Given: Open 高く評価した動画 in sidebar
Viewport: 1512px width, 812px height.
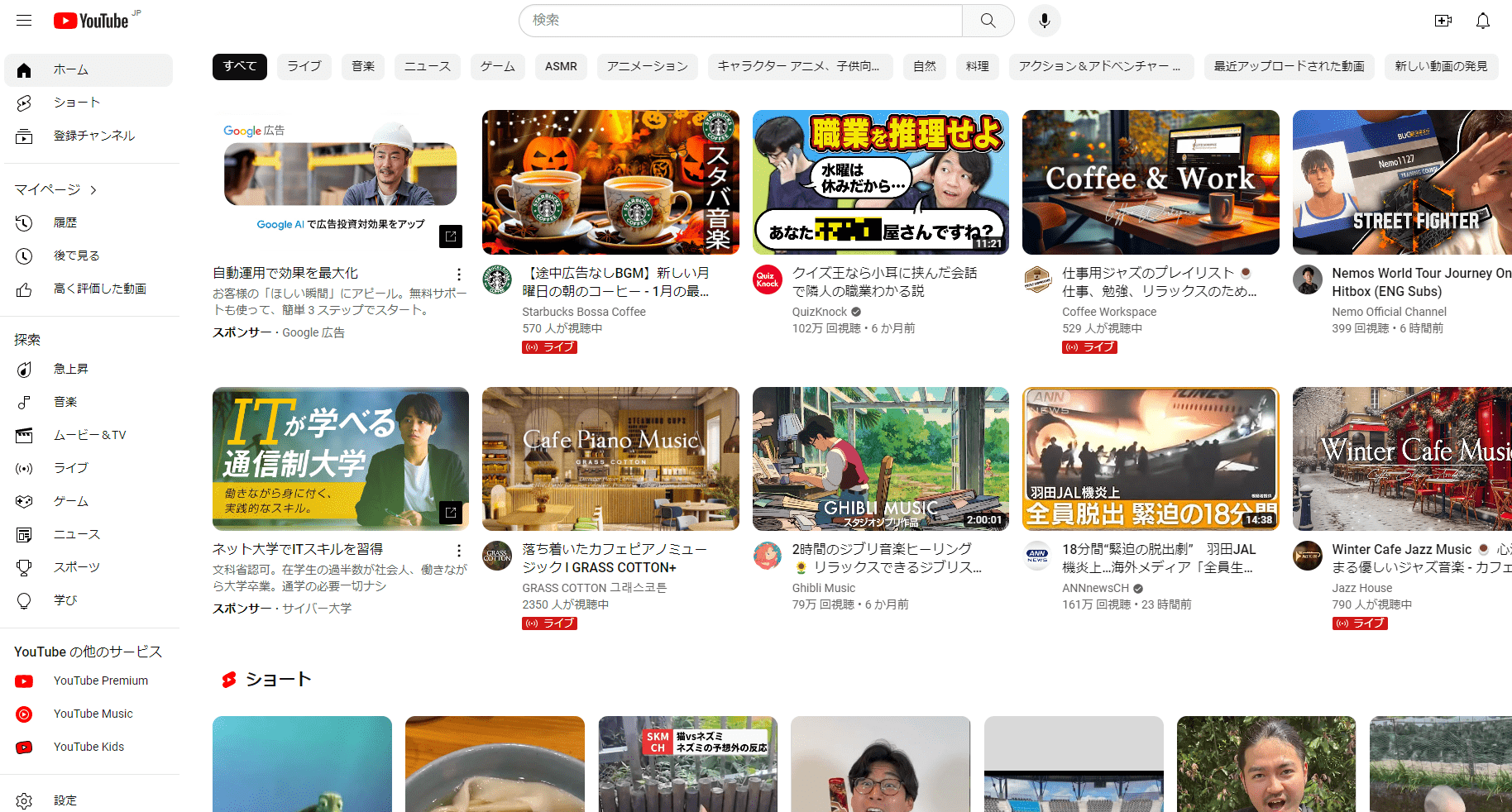Looking at the screenshot, I should click(89, 289).
